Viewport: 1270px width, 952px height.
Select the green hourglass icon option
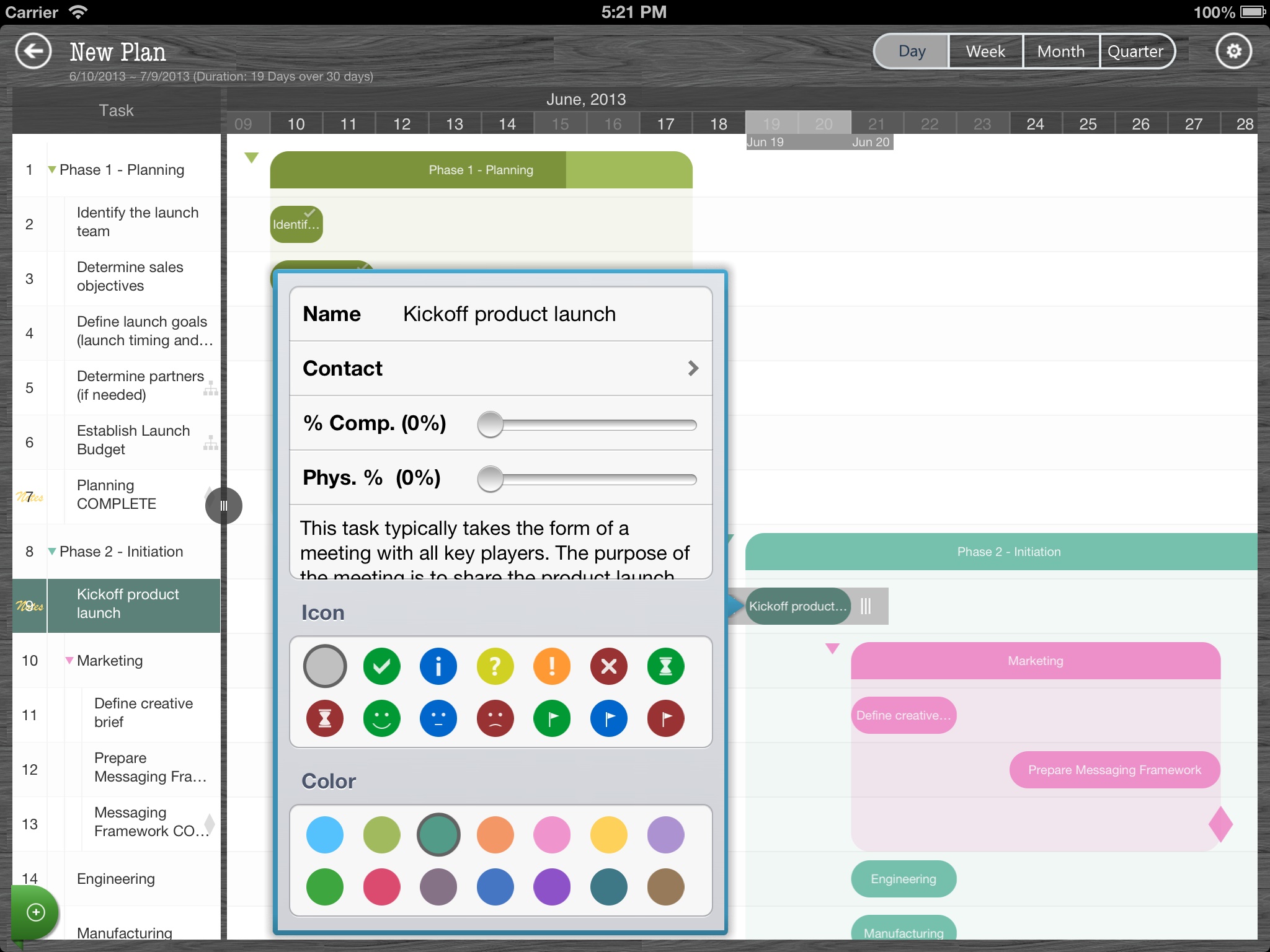click(665, 666)
